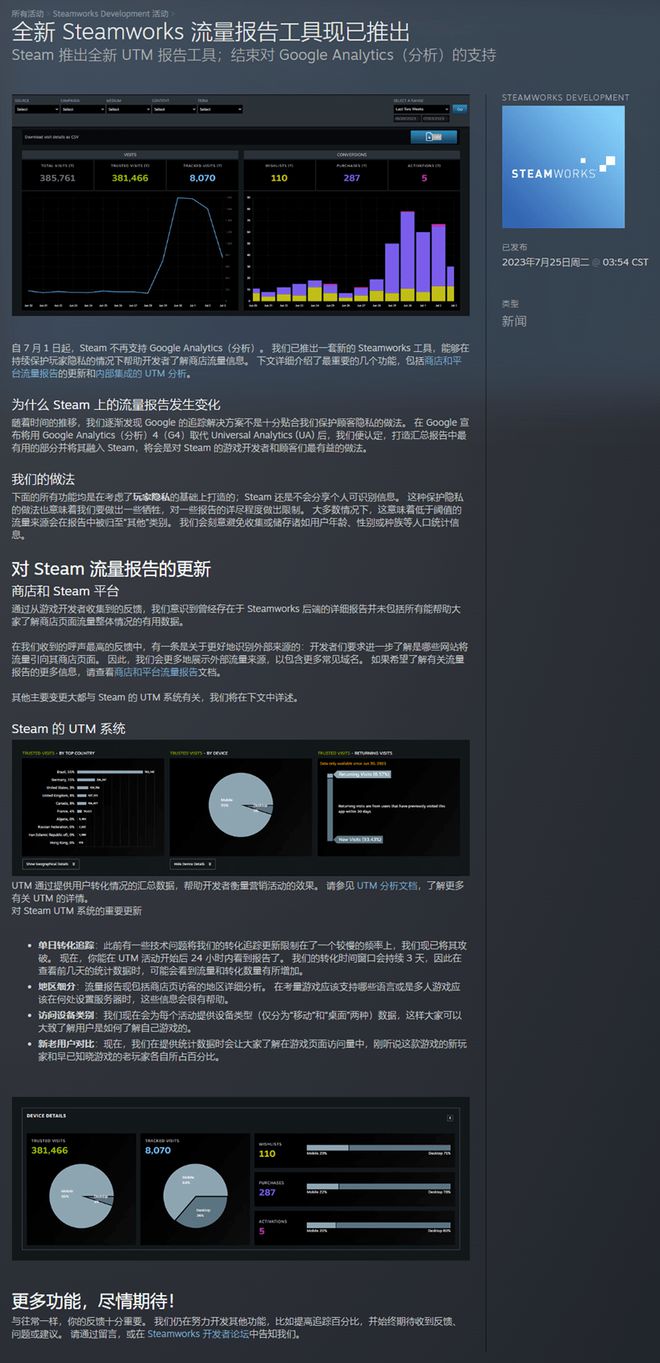Click the '新闻' category label
Screen dimensions: 660x1363
click(x=514, y=321)
